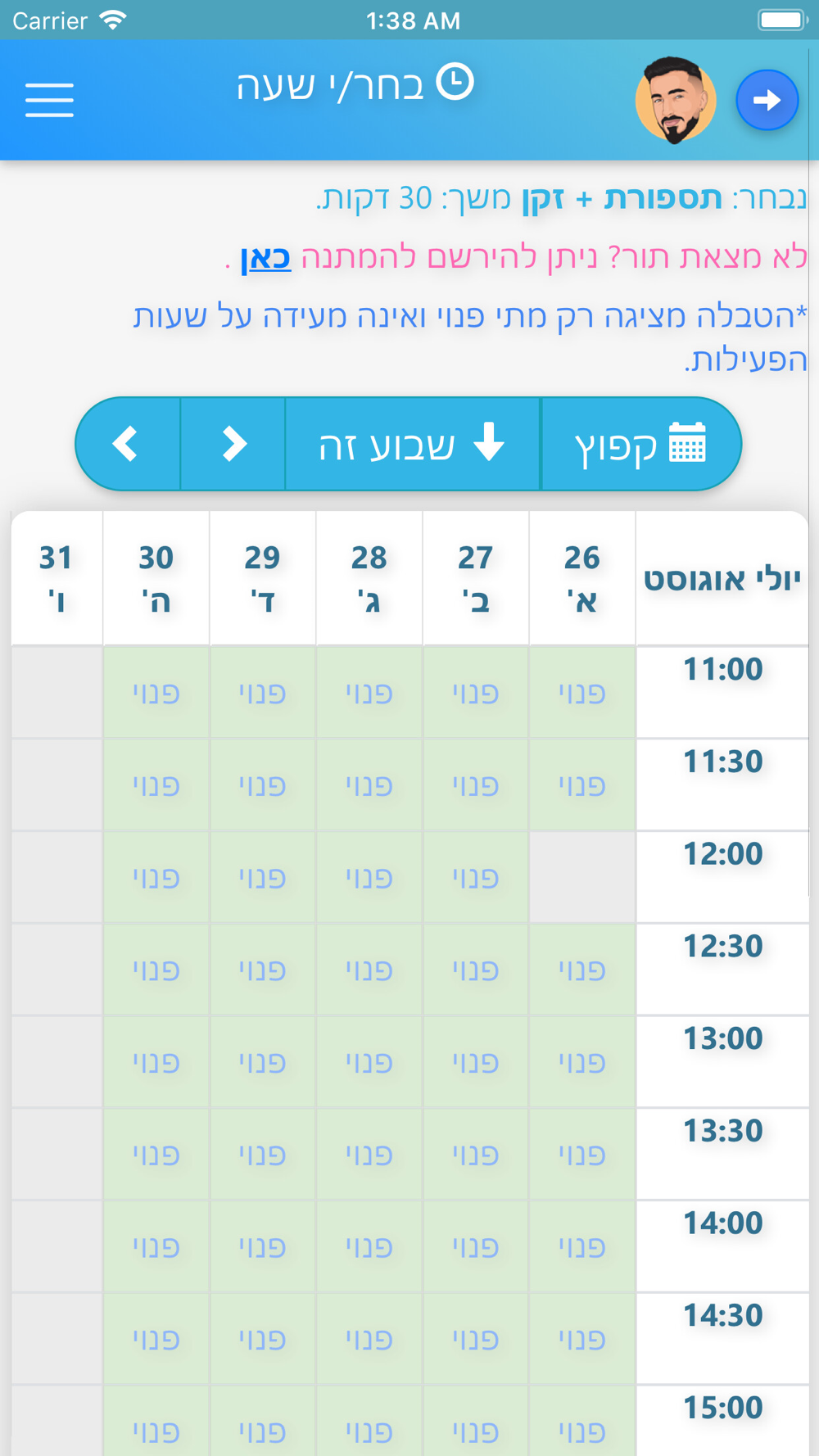Viewport: 819px width, 1456px height.
Task: Open the hamburger menu
Action: pos(49,100)
